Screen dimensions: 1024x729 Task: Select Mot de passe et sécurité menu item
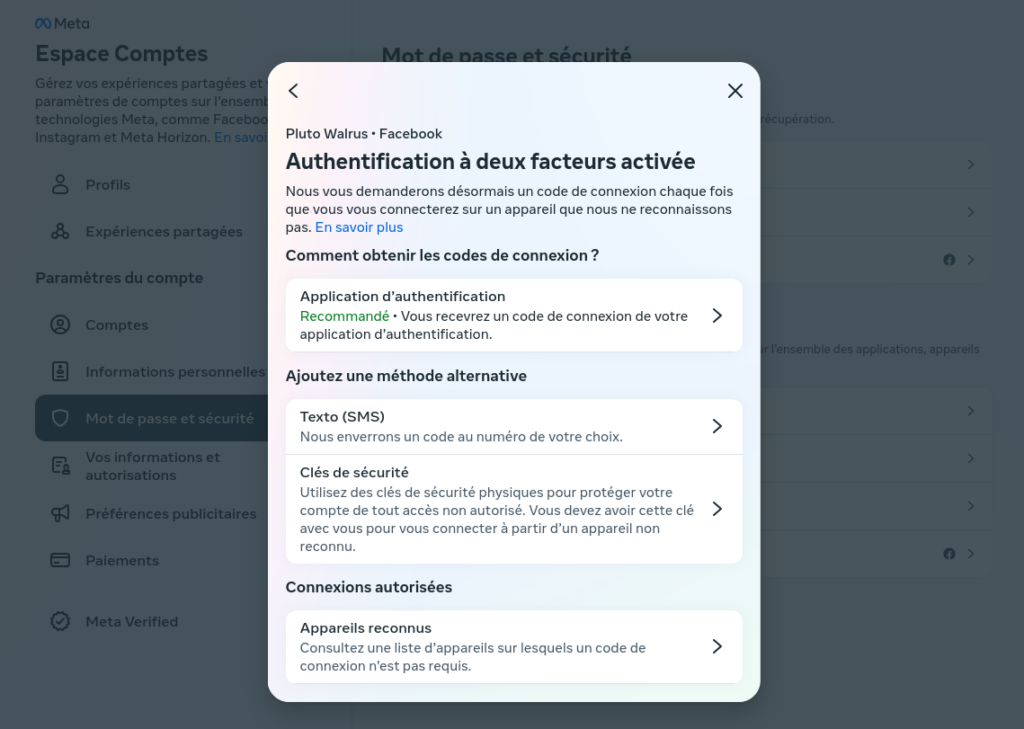(x=152, y=418)
